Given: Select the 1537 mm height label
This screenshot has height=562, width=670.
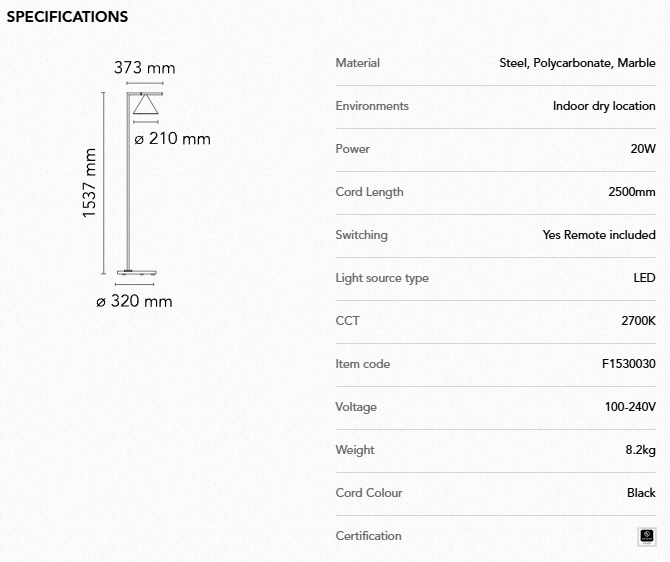Looking at the screenshot, I should coord(90,184).
